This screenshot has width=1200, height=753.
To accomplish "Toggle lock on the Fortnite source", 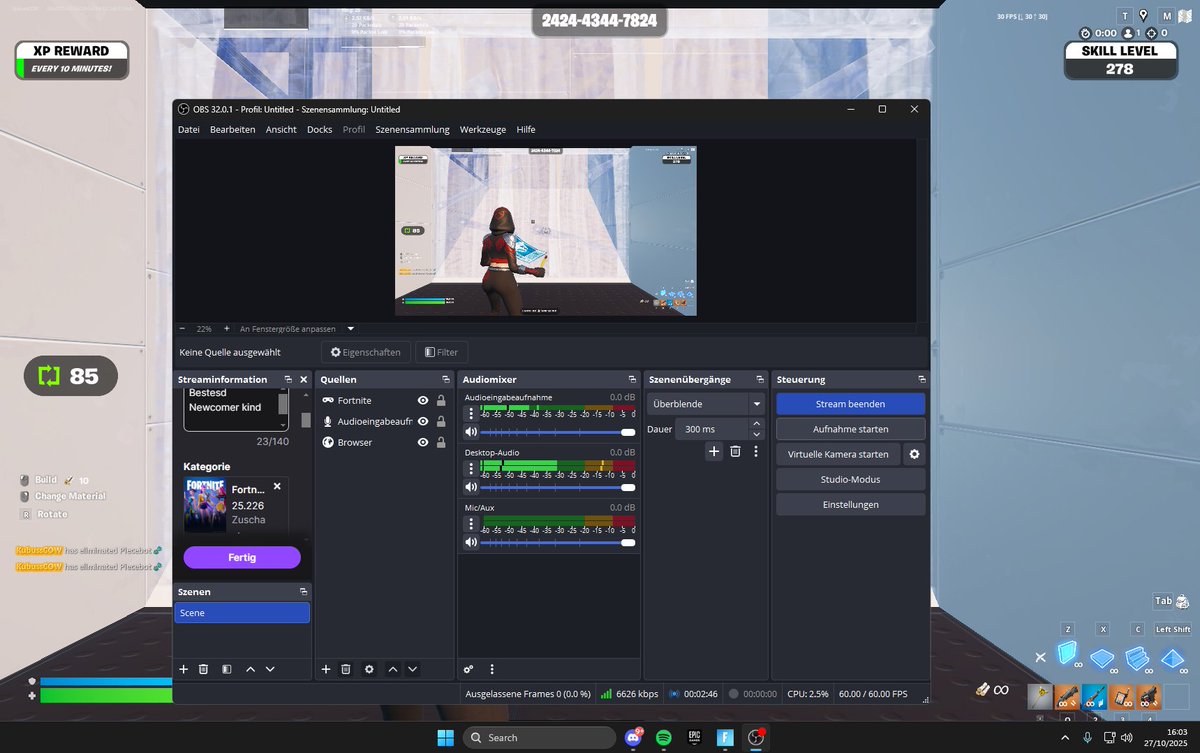I will pos(441,400).
